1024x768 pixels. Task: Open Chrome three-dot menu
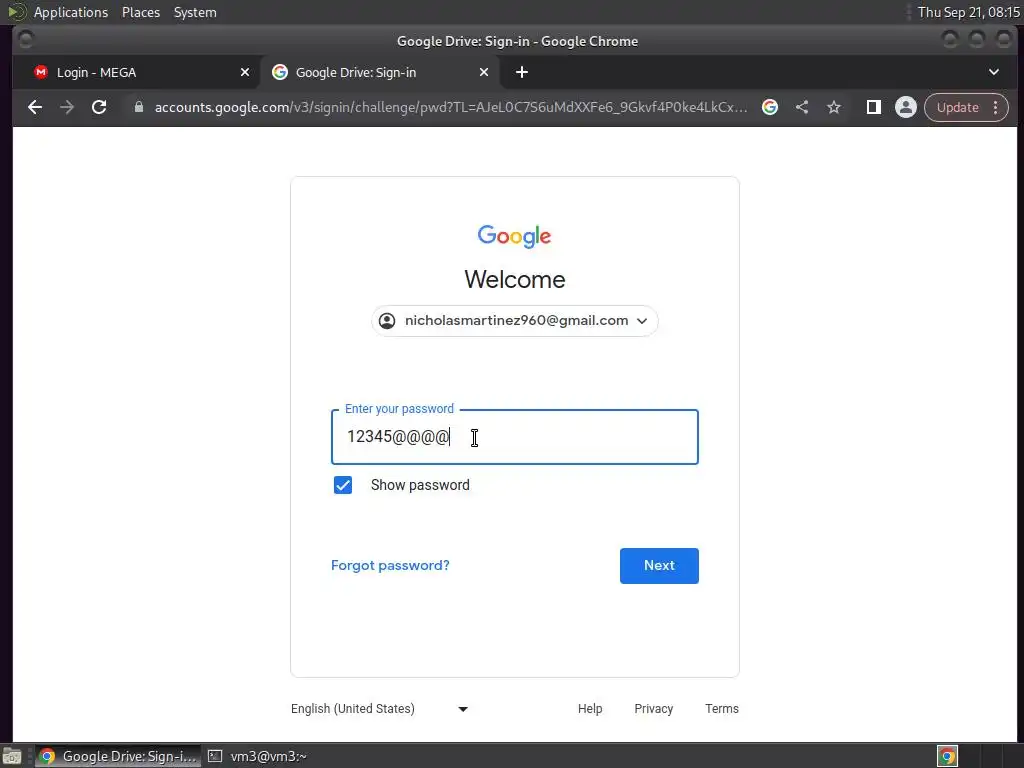[995, 107]
